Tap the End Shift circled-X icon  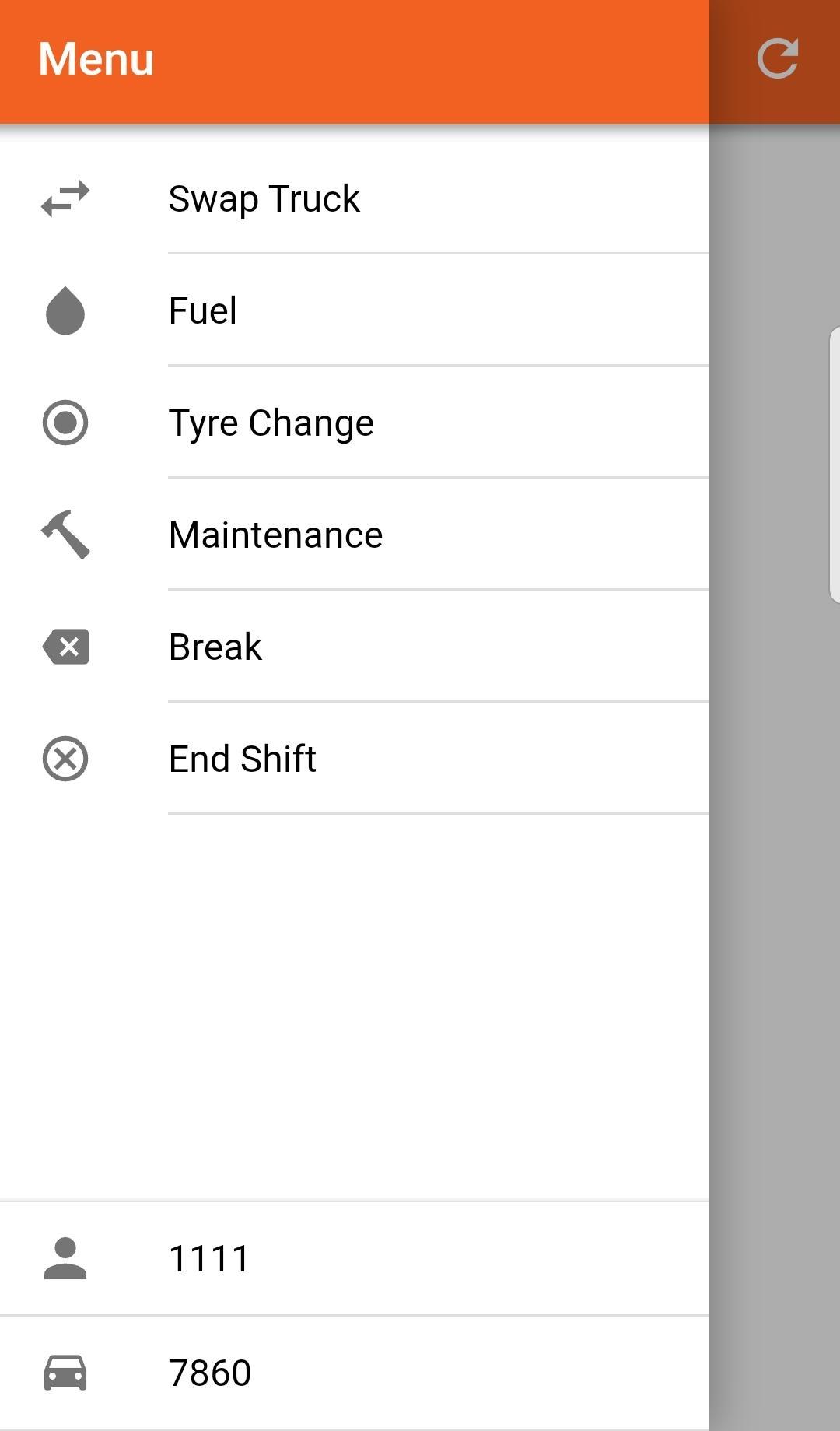65,759
